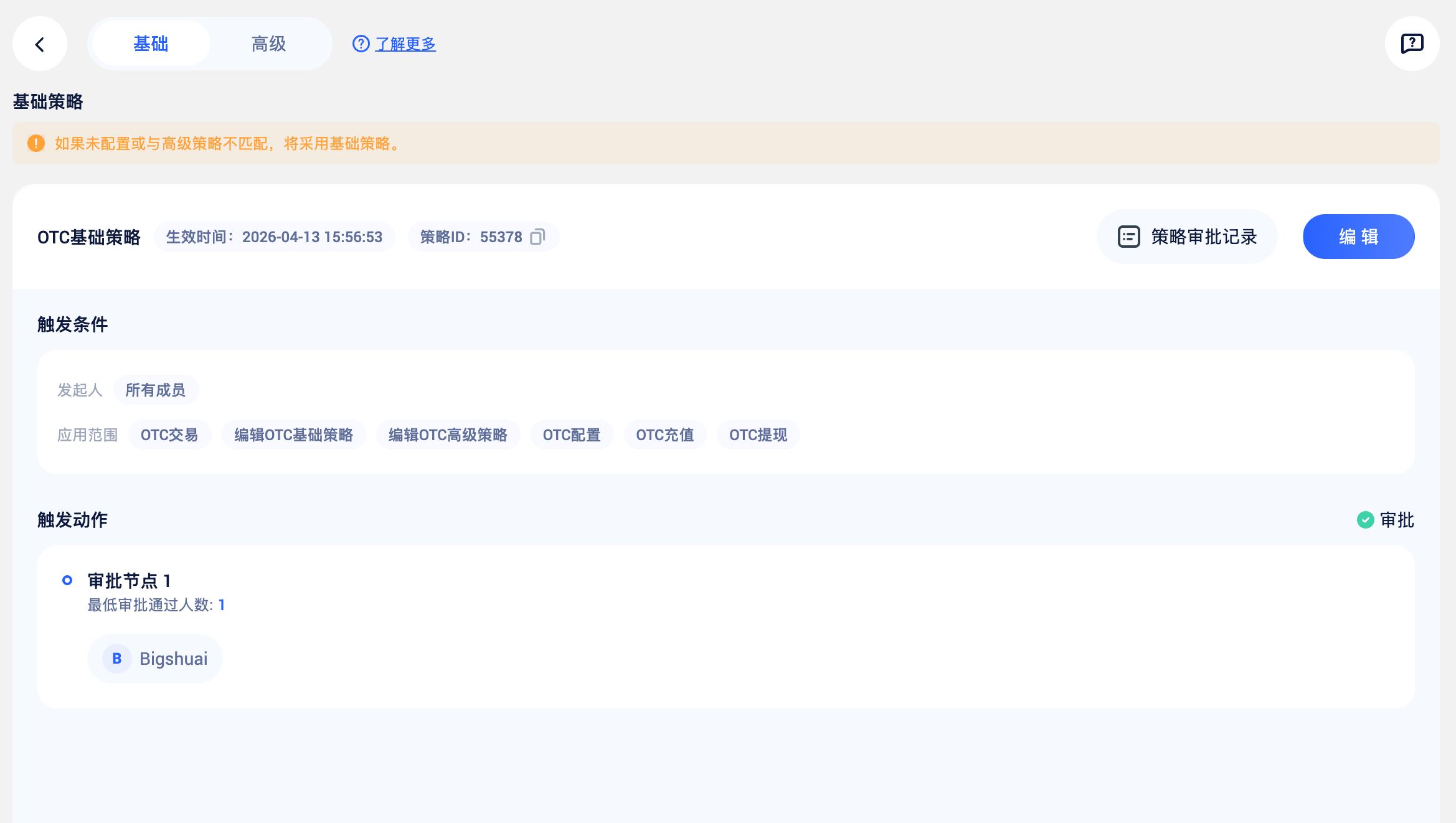Click the OTC提现 scope tag
The image size is (1456, 823).
(758, 435)
